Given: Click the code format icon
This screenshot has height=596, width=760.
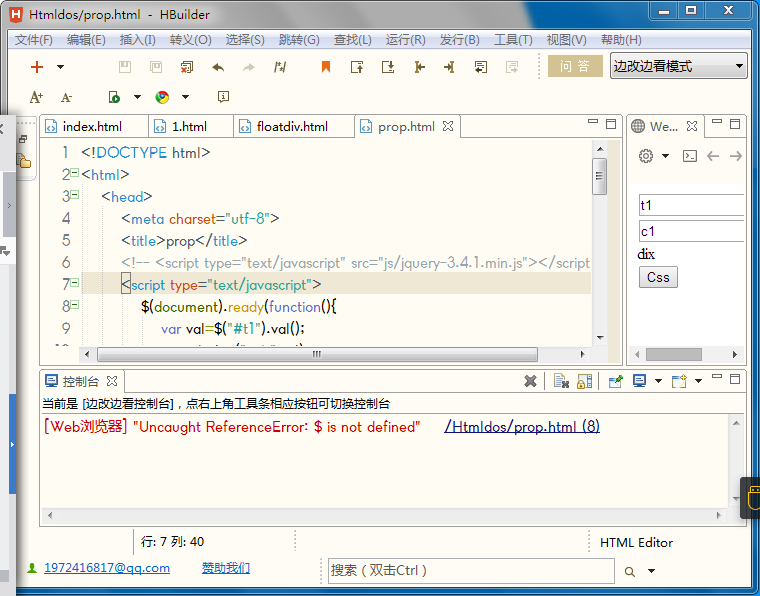Looking at the screenshot, I should click(280, 67).
